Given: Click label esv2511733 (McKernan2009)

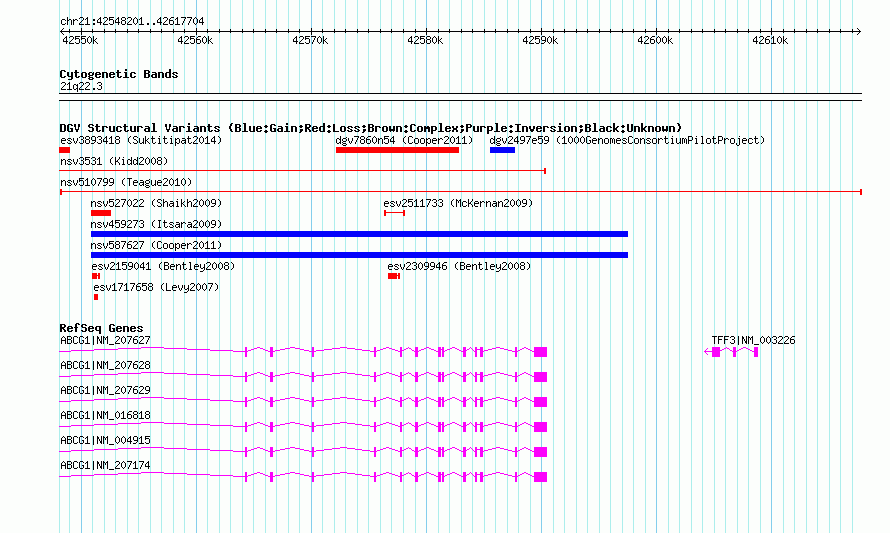Looking at the screenshot, I should [x=458, y=203].
